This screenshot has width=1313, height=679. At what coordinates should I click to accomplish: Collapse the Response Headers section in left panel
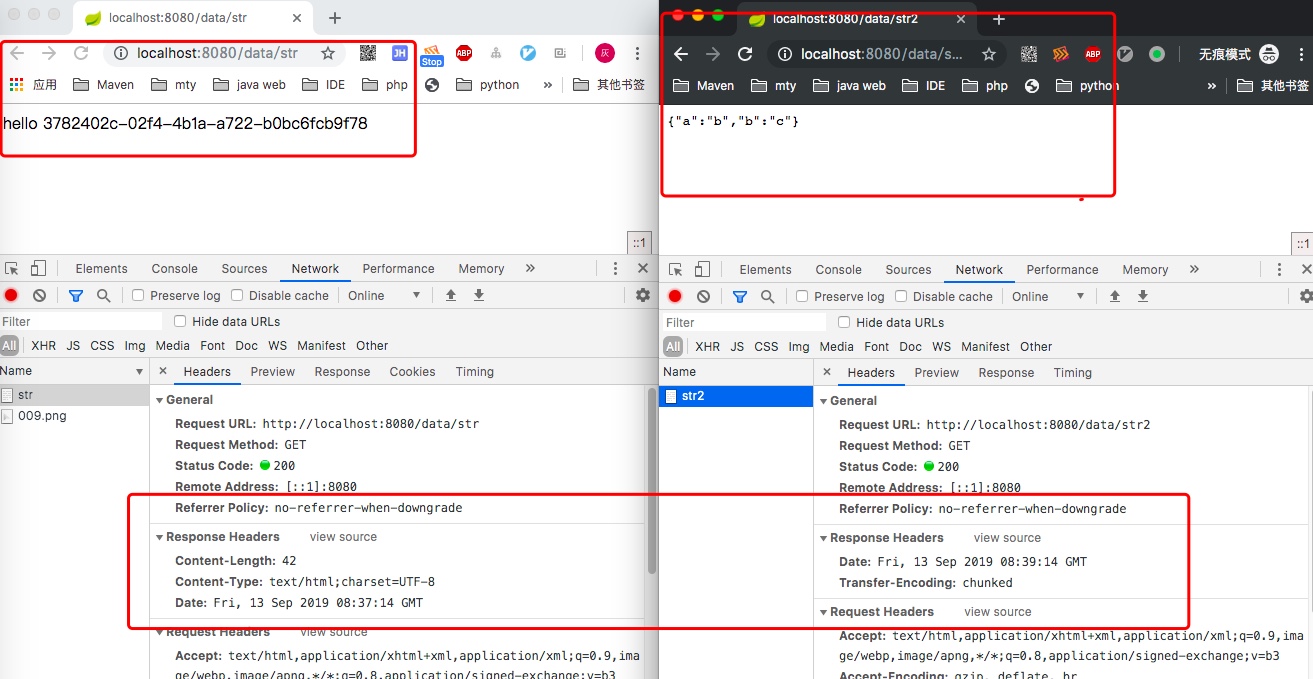[159, 537]
